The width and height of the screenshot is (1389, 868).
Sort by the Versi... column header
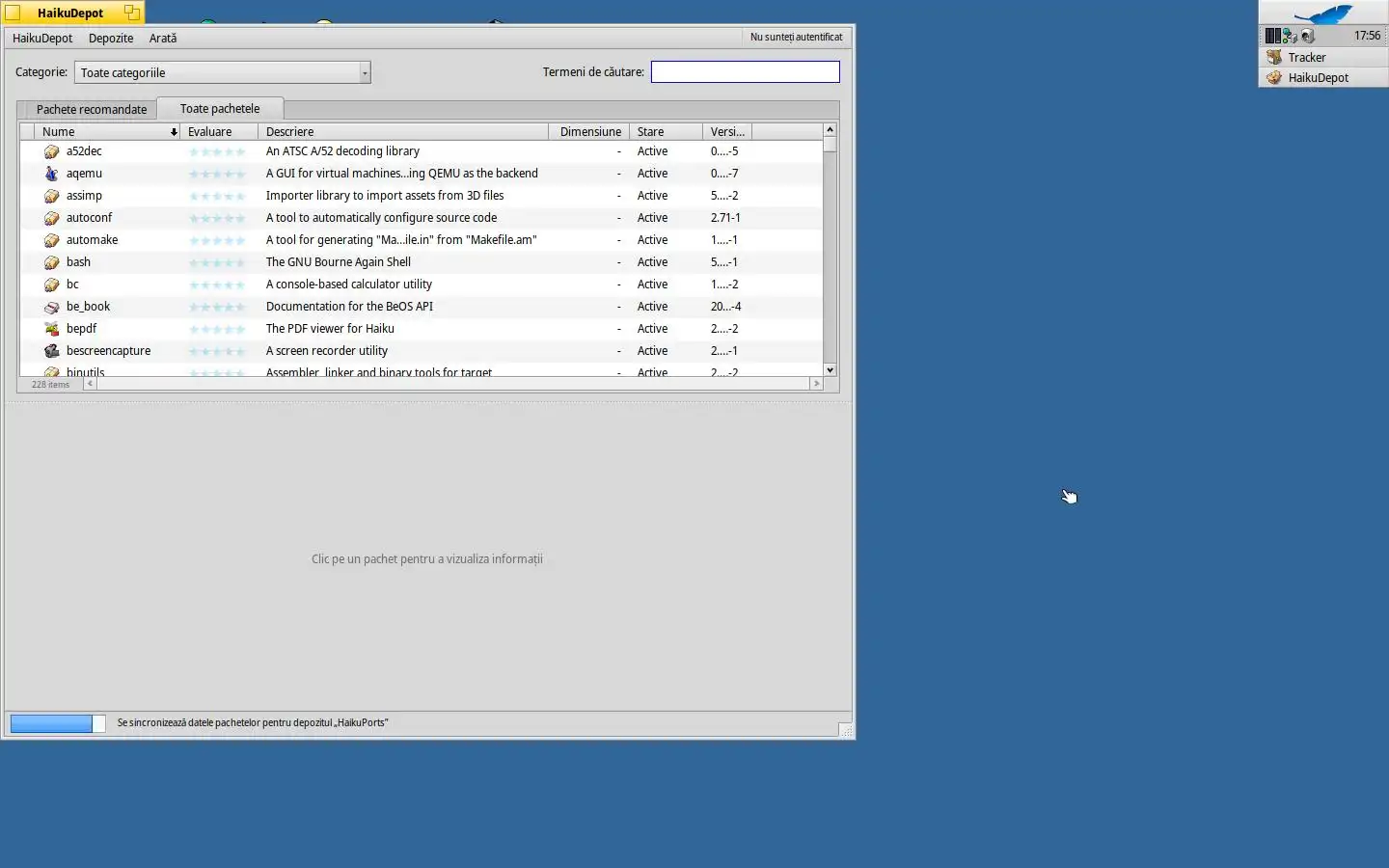pos(727,131)
